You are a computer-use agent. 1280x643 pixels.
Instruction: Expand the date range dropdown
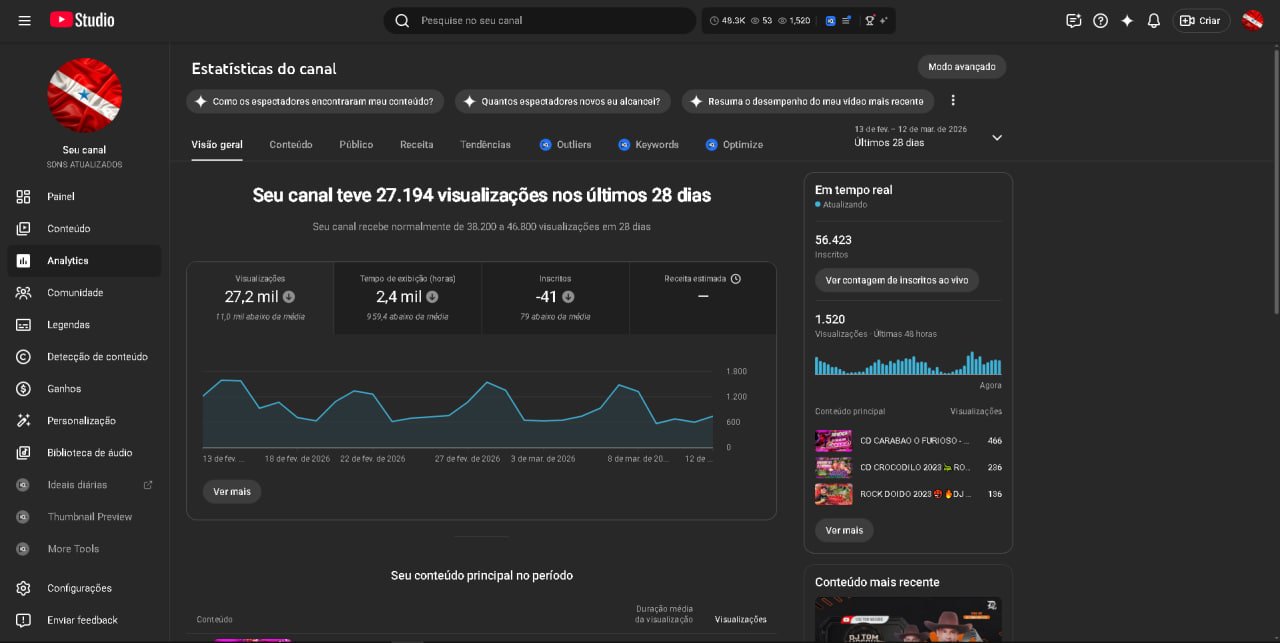pos(996,138)
